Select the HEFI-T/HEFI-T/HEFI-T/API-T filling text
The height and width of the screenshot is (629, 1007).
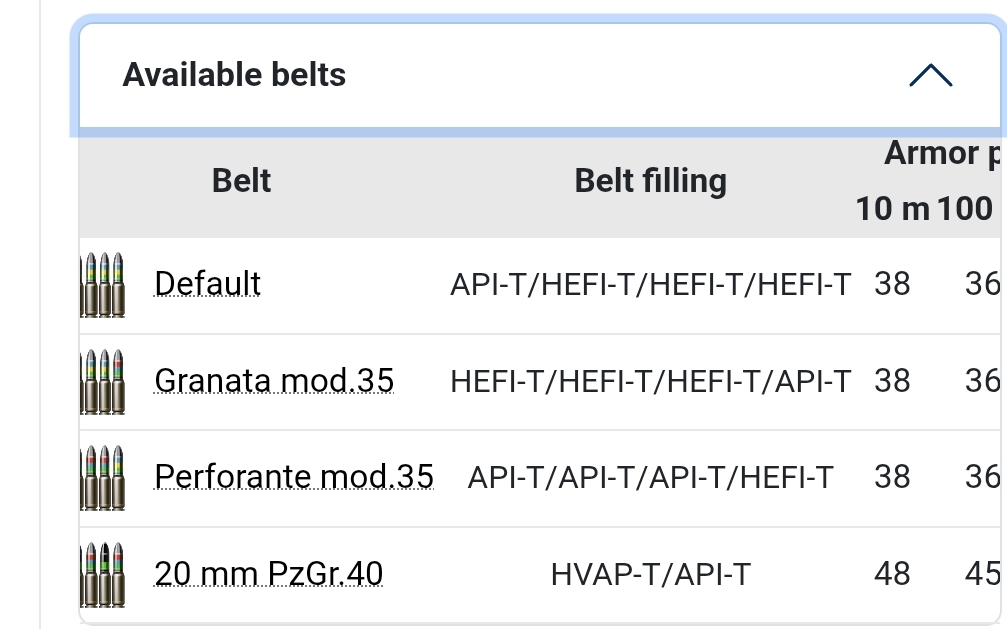pyautogui.click(x=650, y=381)
